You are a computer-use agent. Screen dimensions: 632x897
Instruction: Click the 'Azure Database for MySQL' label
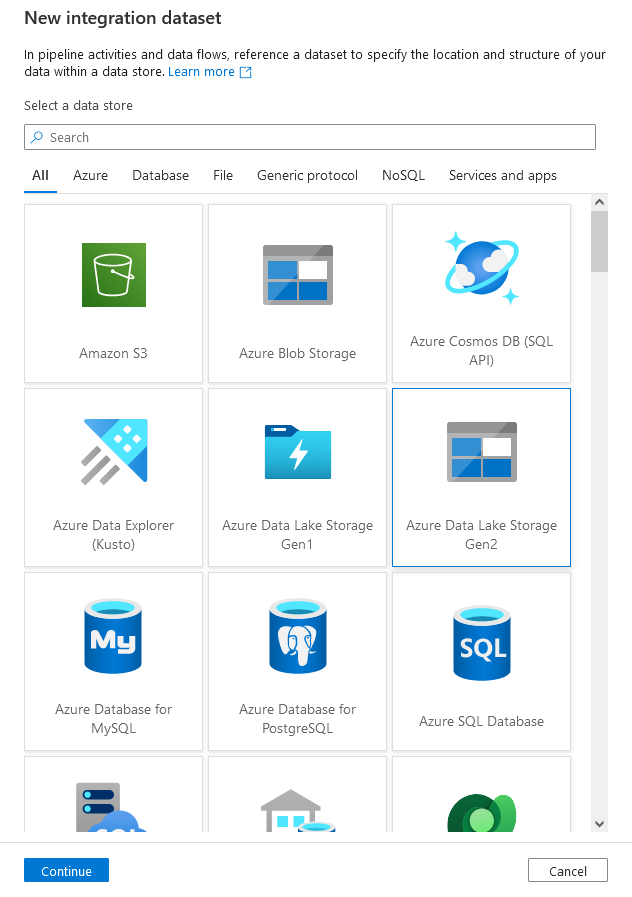113,719
